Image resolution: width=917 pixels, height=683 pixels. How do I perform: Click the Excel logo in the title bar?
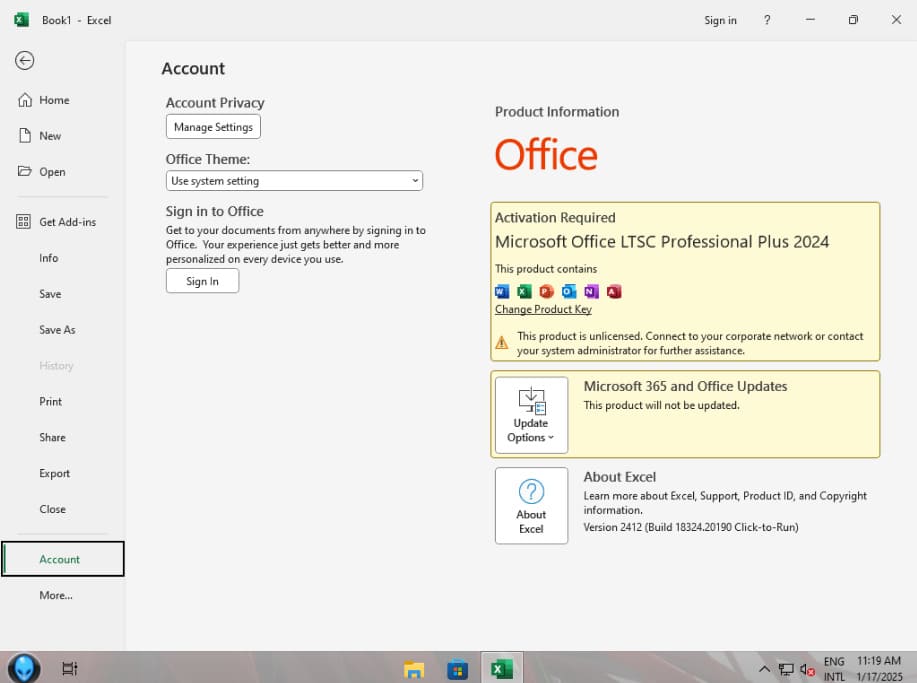click(21, 20)
